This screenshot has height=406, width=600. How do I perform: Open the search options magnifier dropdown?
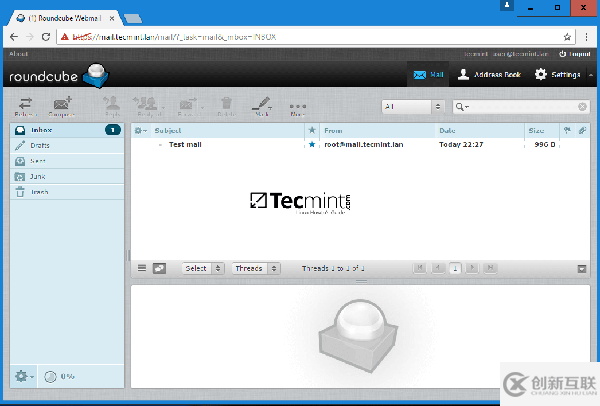(462, 107)
